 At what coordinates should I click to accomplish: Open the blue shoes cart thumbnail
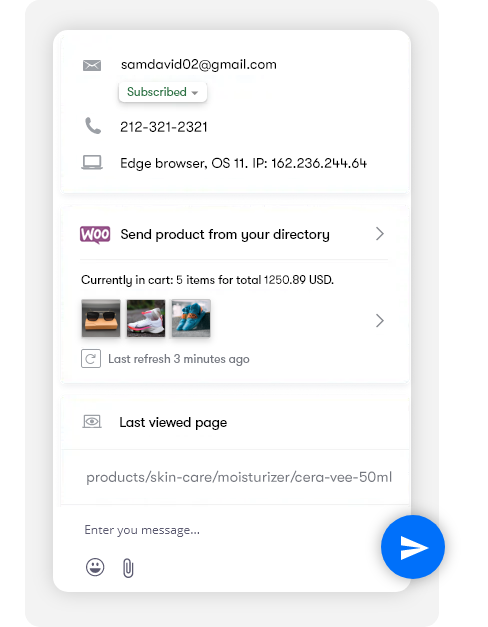(191, 318)
